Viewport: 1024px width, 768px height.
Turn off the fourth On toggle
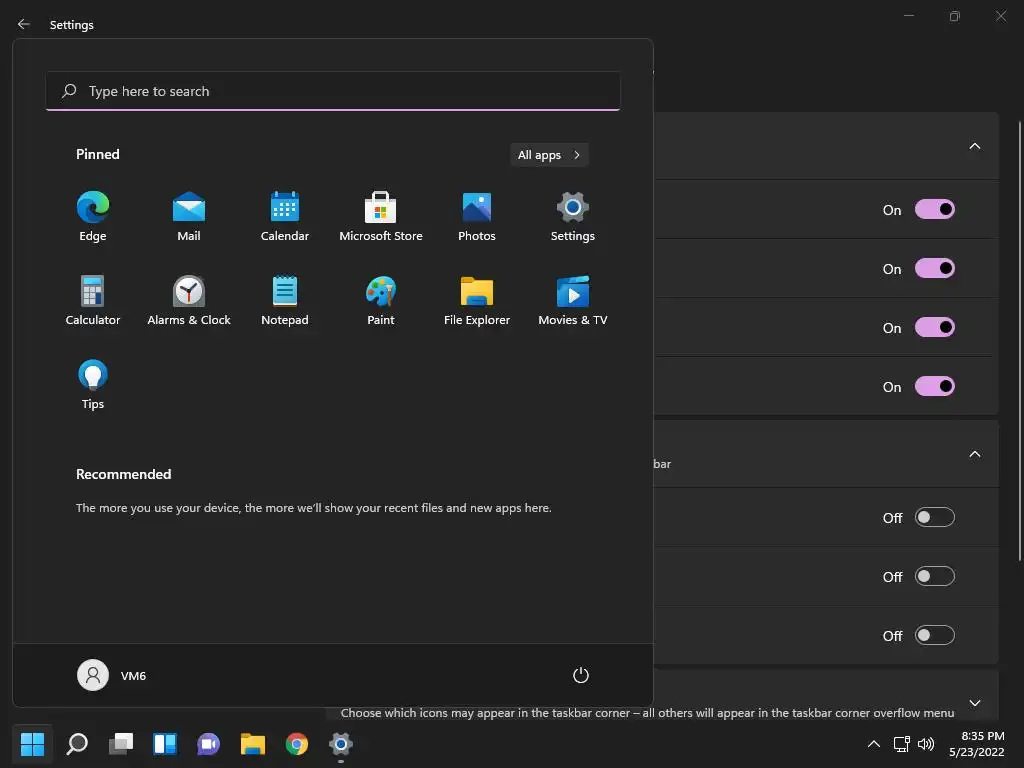coord(935,387)
